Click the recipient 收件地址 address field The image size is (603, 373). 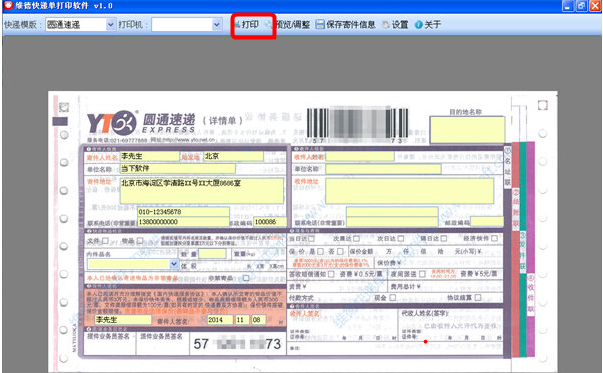tap(410, 191)
